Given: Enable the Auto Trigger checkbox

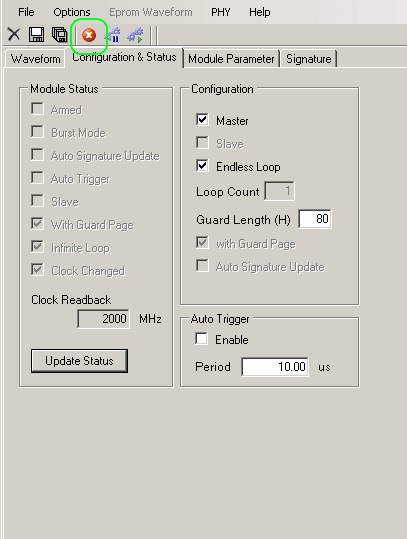Looking at the screenshot, I should click(x=201, y=339).
